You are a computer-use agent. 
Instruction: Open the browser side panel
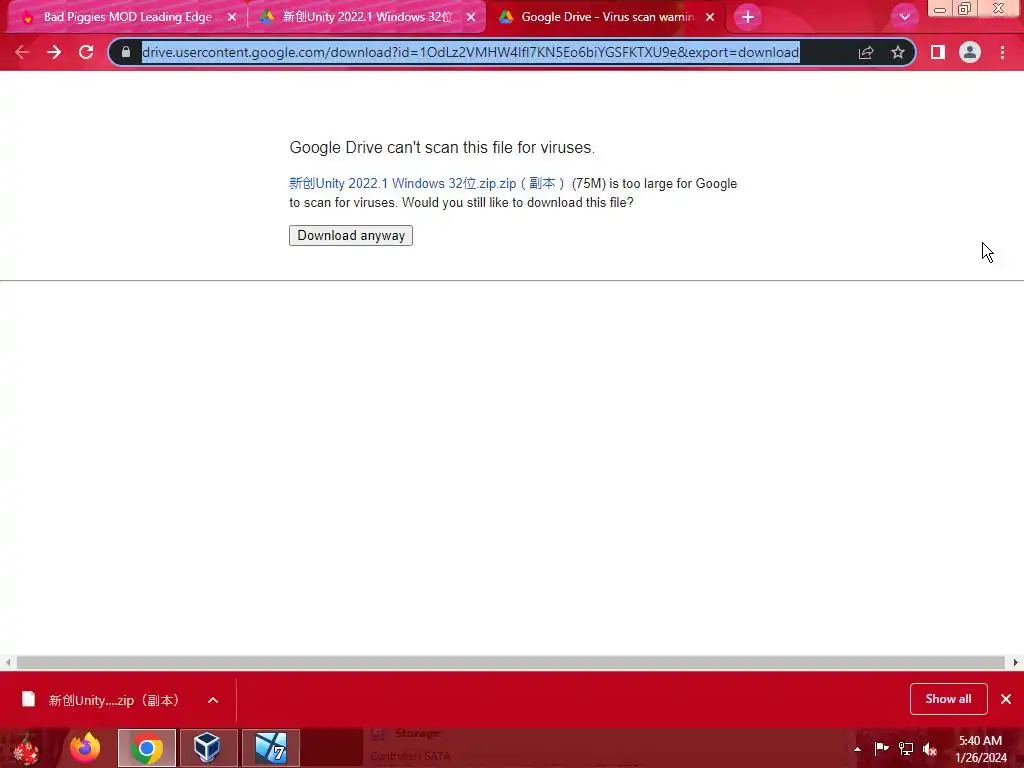[938, 52]
